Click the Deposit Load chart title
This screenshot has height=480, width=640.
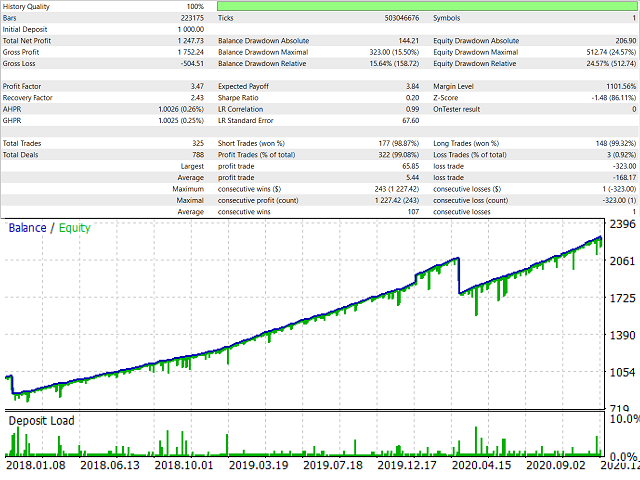coord(41,420)
